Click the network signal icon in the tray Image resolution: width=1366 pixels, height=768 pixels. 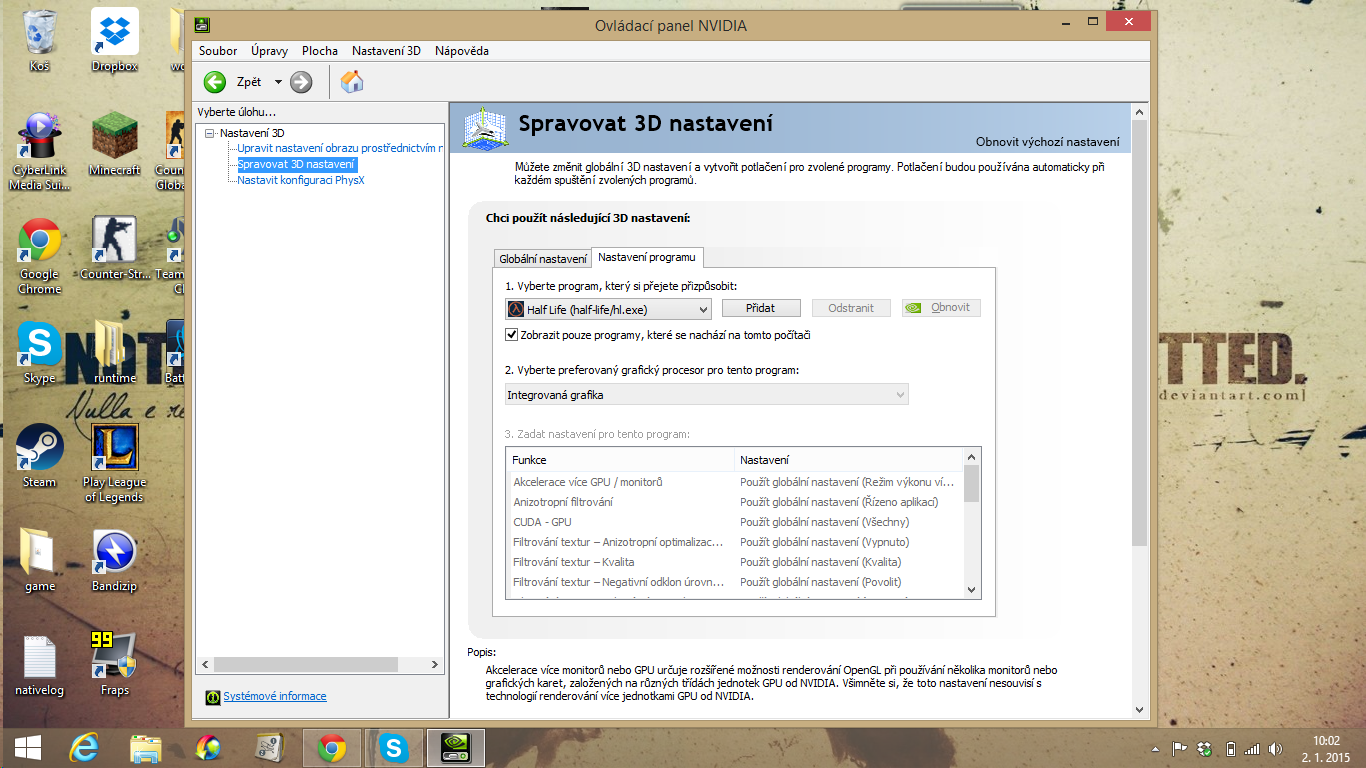click(1253, 748)
